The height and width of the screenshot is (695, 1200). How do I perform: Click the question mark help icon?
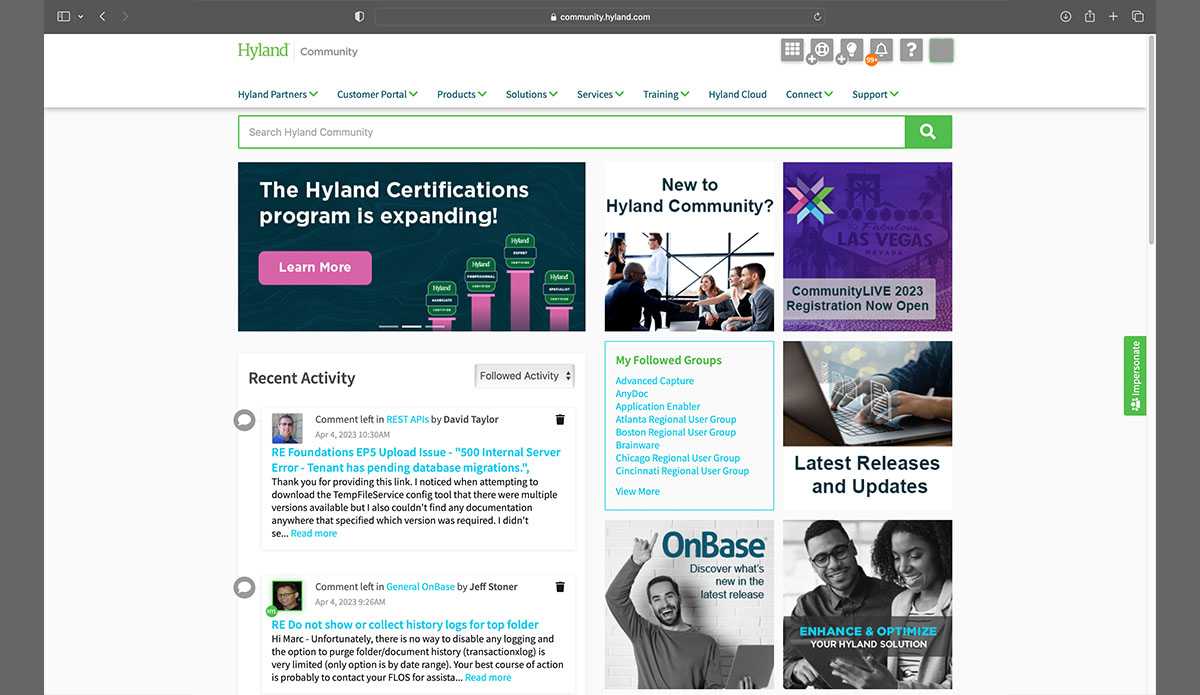(x=910, y=50)
